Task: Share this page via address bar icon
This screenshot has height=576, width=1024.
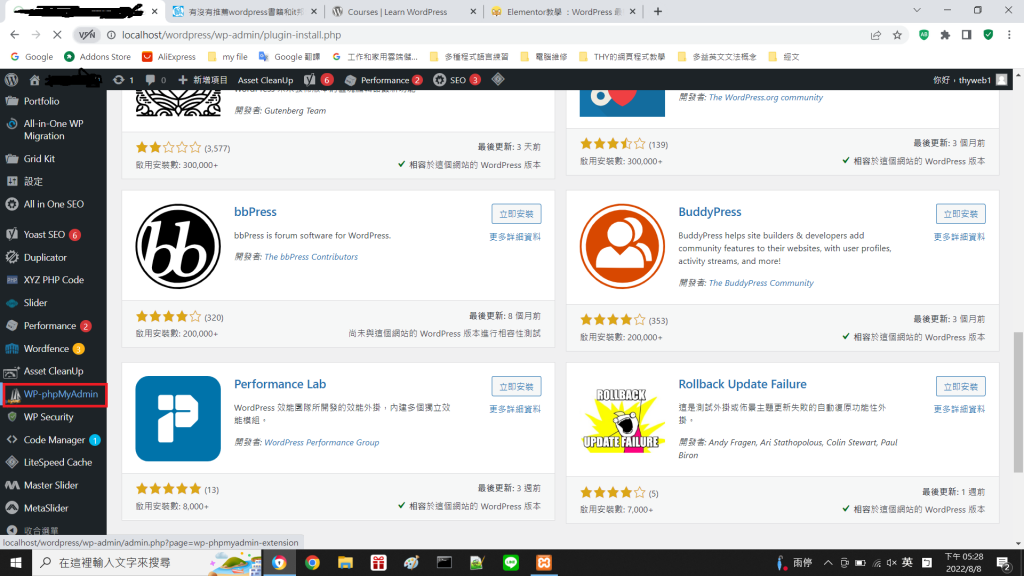Action: (876, 35)
